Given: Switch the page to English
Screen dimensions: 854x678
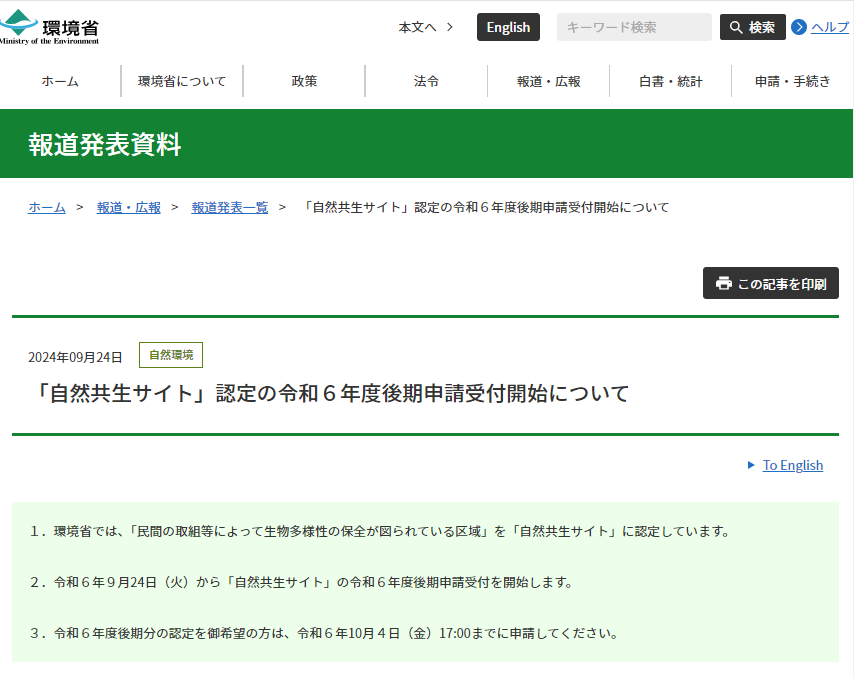Looking at the screenshot, I should (508, 27).
